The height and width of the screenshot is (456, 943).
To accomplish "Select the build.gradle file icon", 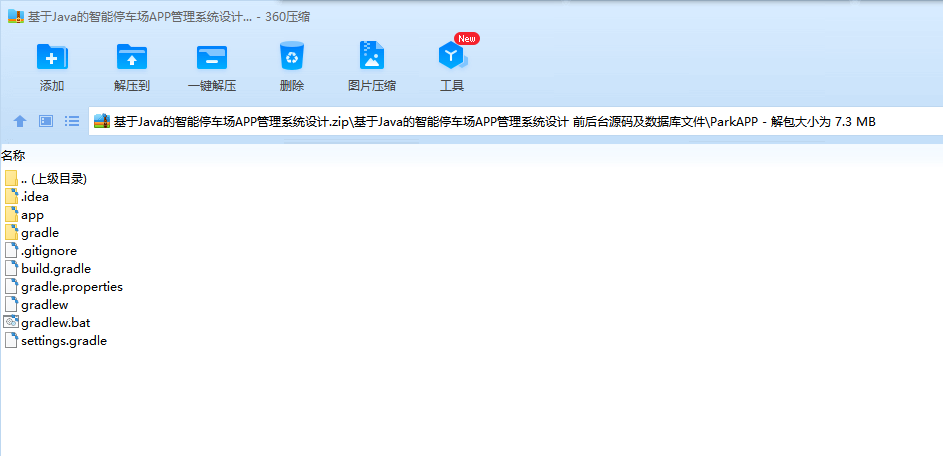I will [x=11, y=268].
